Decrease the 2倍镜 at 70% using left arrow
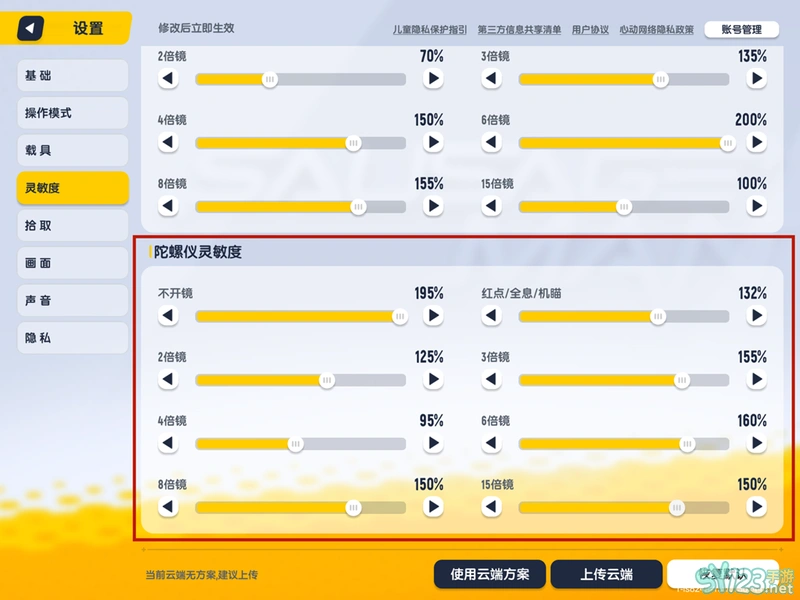800x600 pixels. click(x=168, y=79)
